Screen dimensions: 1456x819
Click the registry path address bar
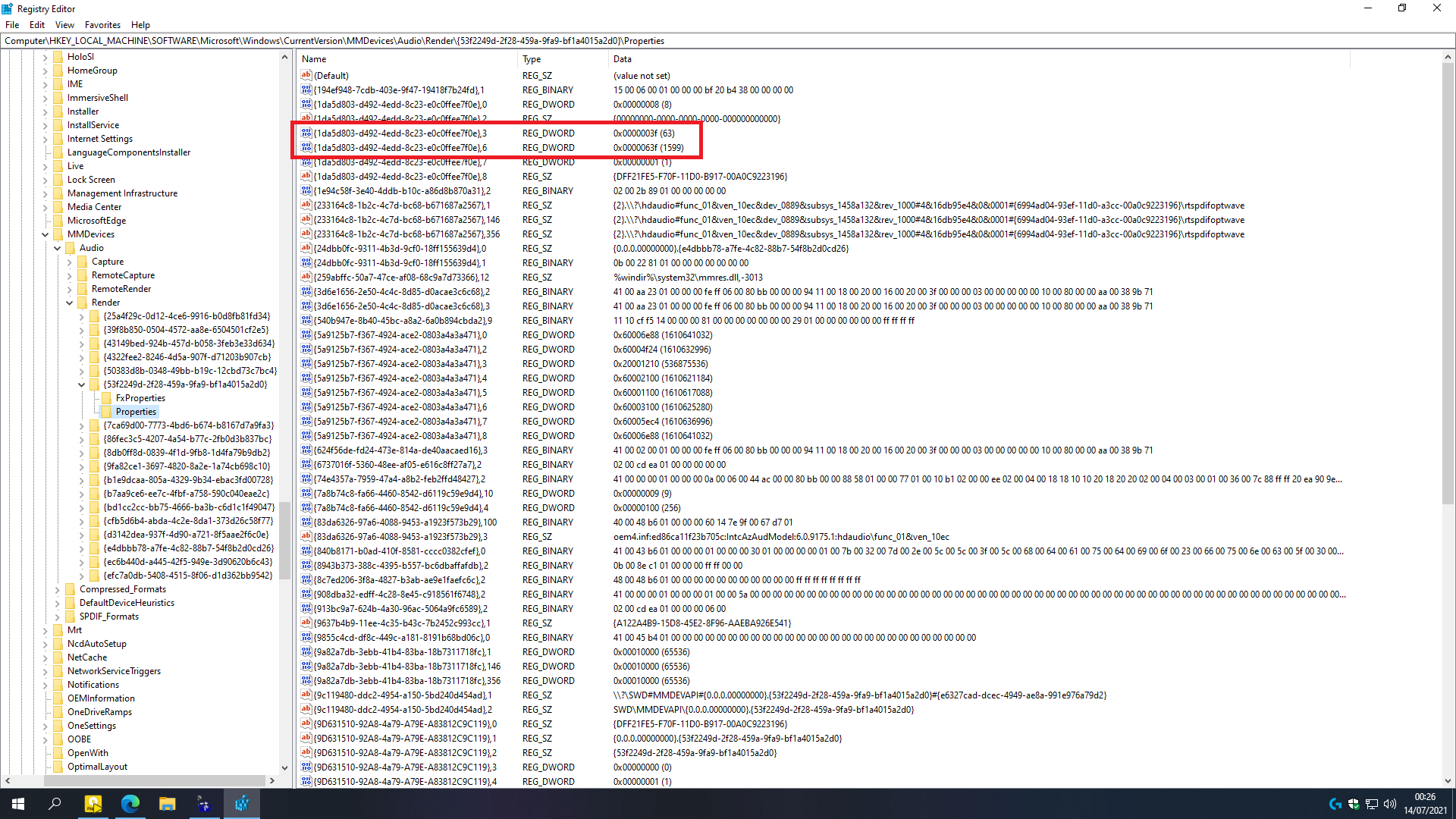(x=726, y=41)
